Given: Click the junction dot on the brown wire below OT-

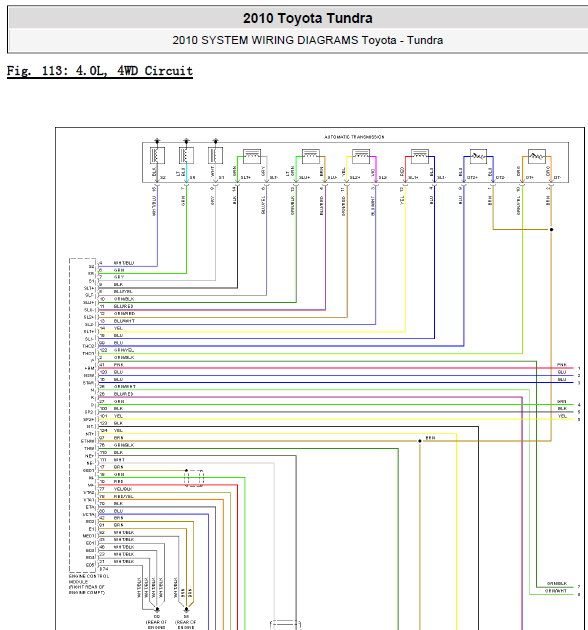Looking at the screenshot, I should point(551,229).
